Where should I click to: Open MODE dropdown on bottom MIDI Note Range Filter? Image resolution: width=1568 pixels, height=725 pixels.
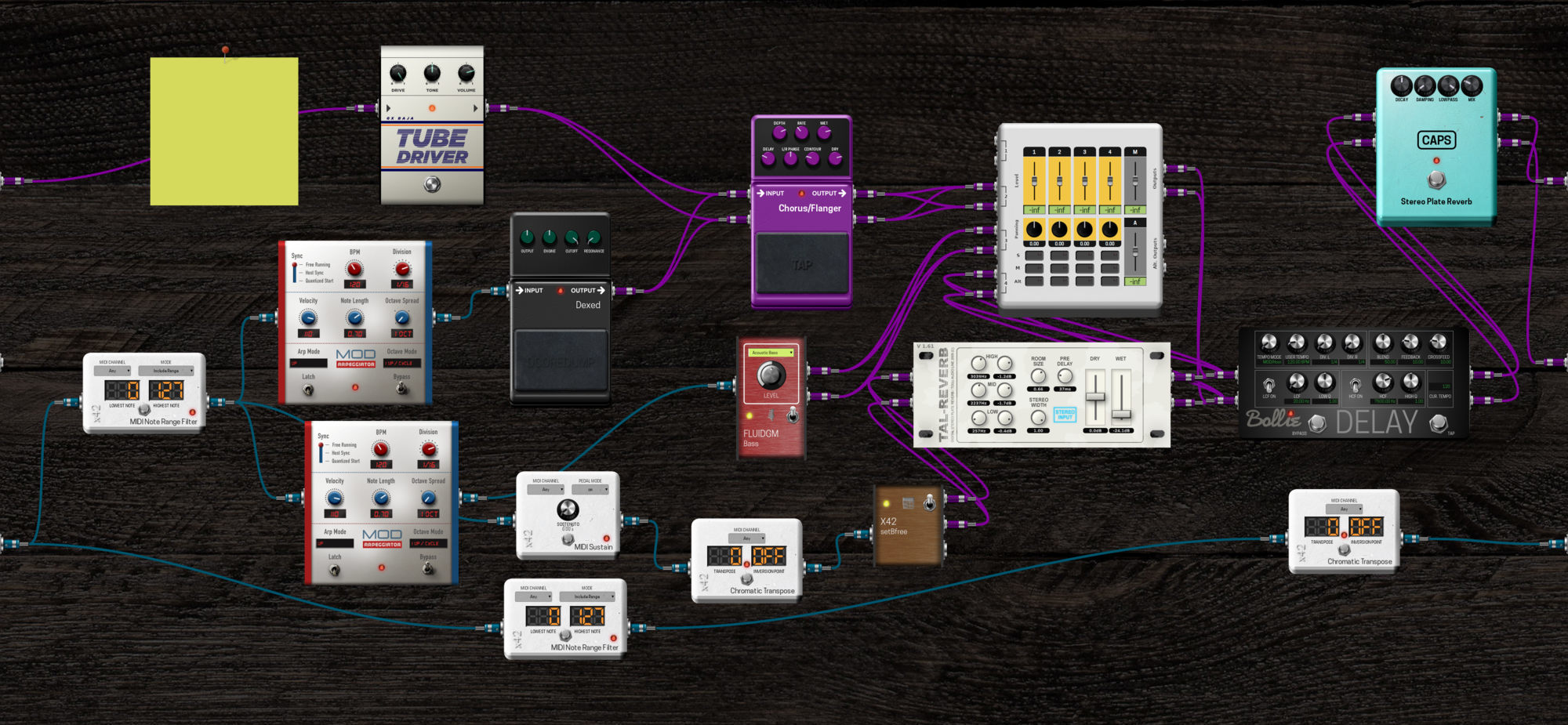587,596
